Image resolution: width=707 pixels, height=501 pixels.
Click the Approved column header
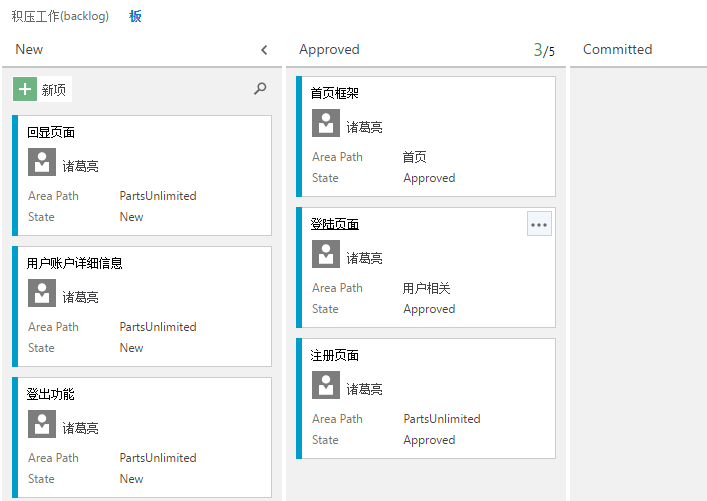tap(329, 49)
